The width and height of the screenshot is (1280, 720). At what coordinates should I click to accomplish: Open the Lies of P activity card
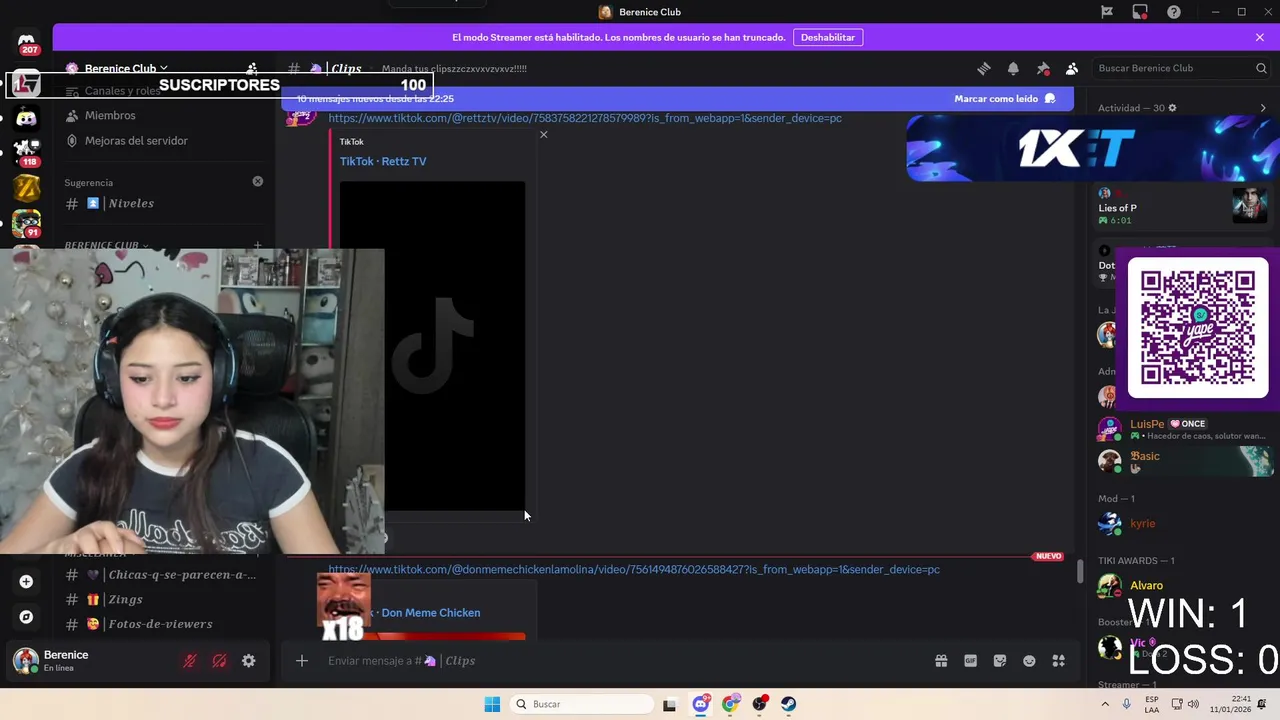1181,207
